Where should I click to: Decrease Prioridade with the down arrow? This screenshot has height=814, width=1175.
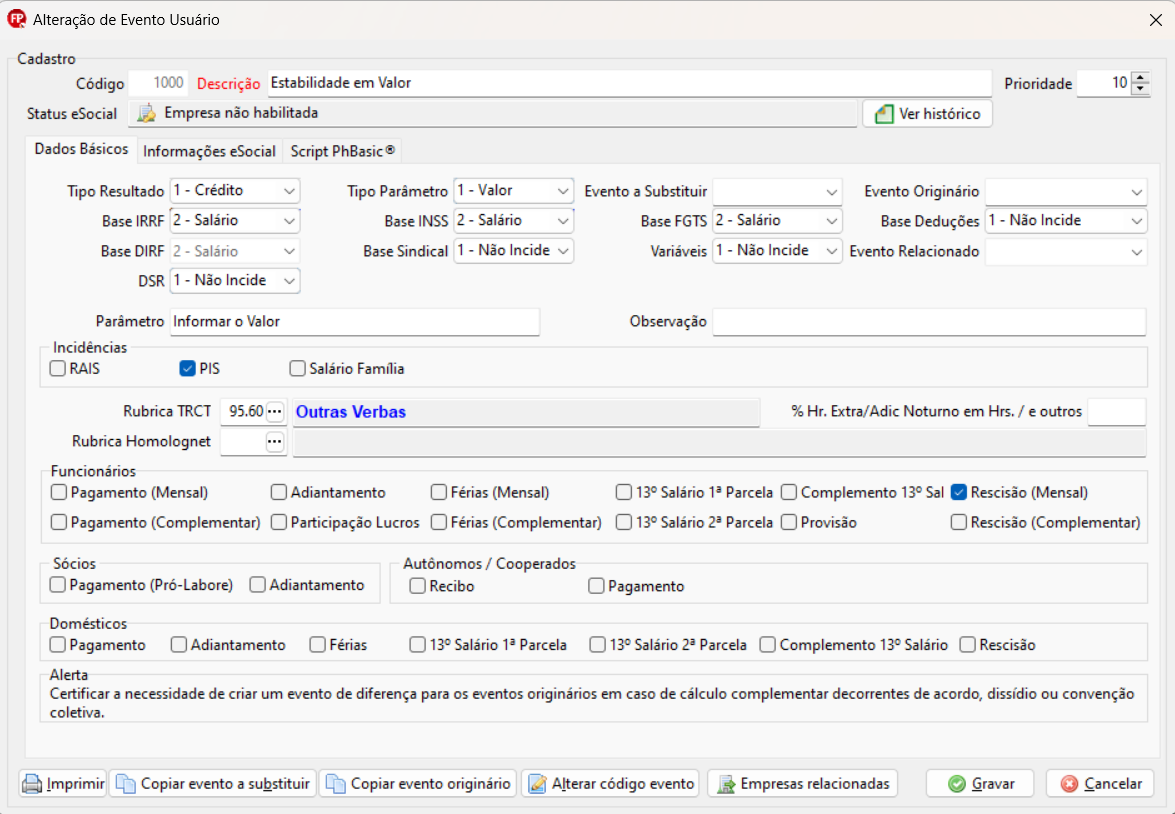[1140, 88]
